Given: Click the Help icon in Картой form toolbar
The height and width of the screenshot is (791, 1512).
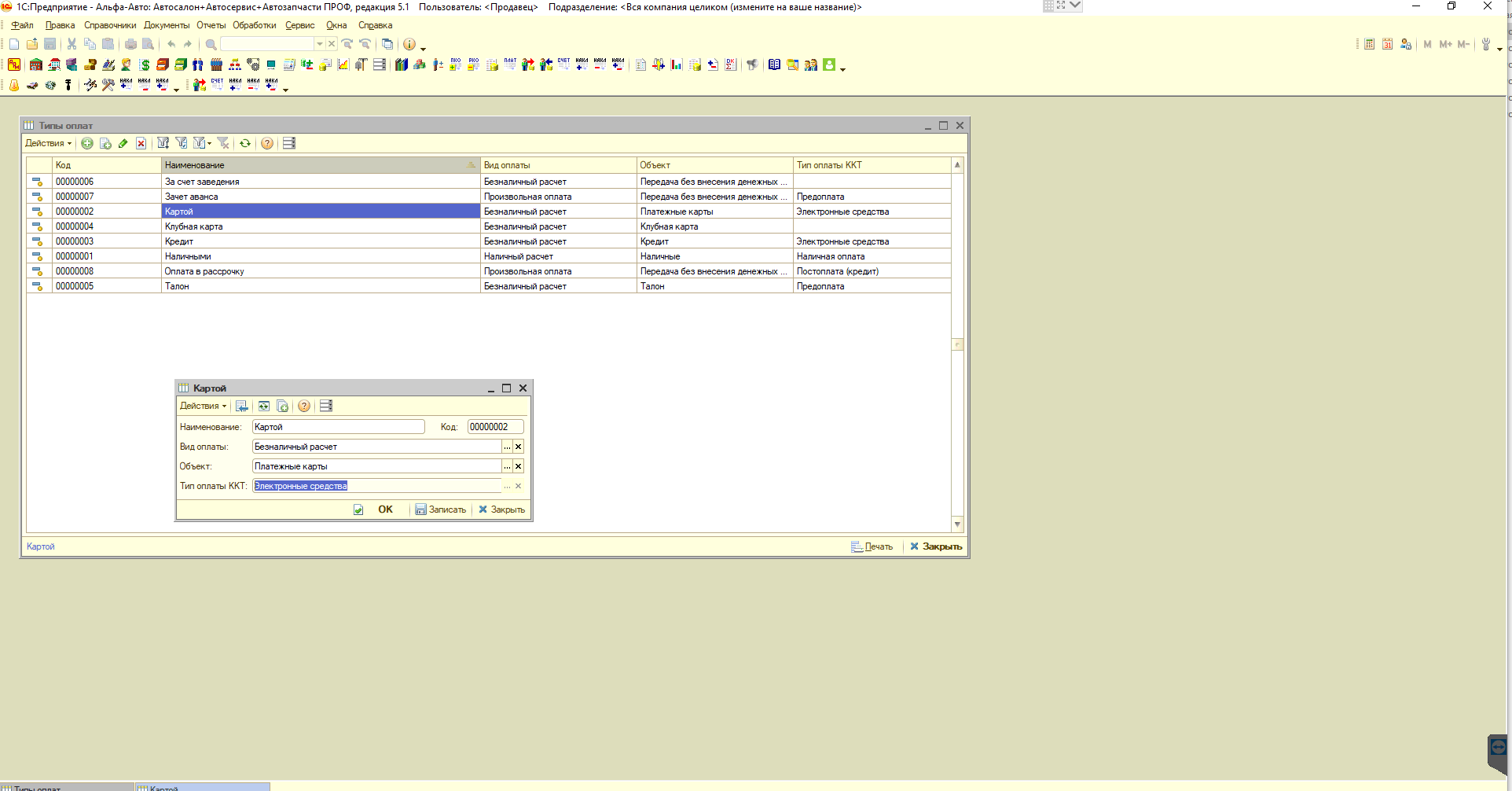Looking at the screenshot, I should pos(304,406).
